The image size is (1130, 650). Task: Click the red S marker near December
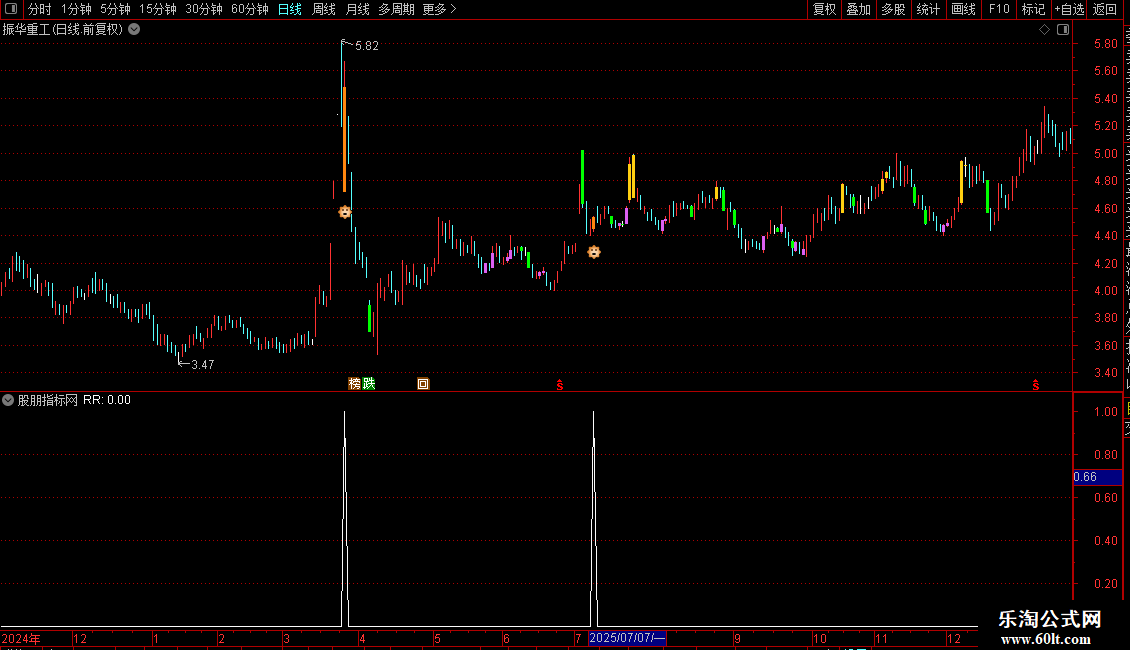[1036, 385]
